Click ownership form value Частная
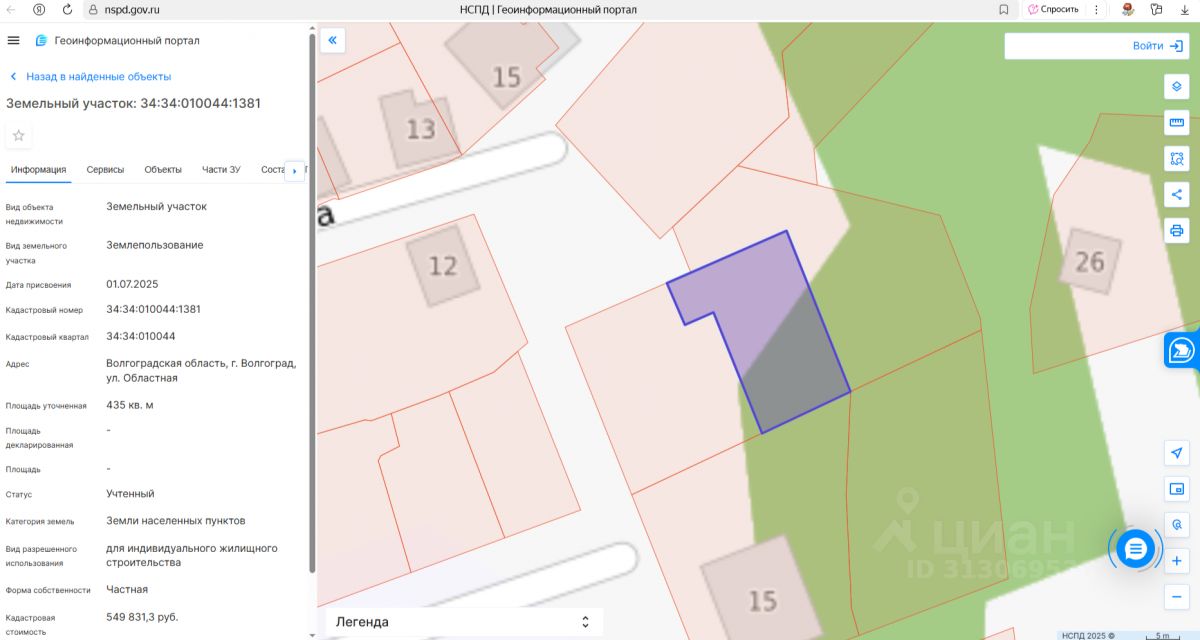 click(127, 590)
